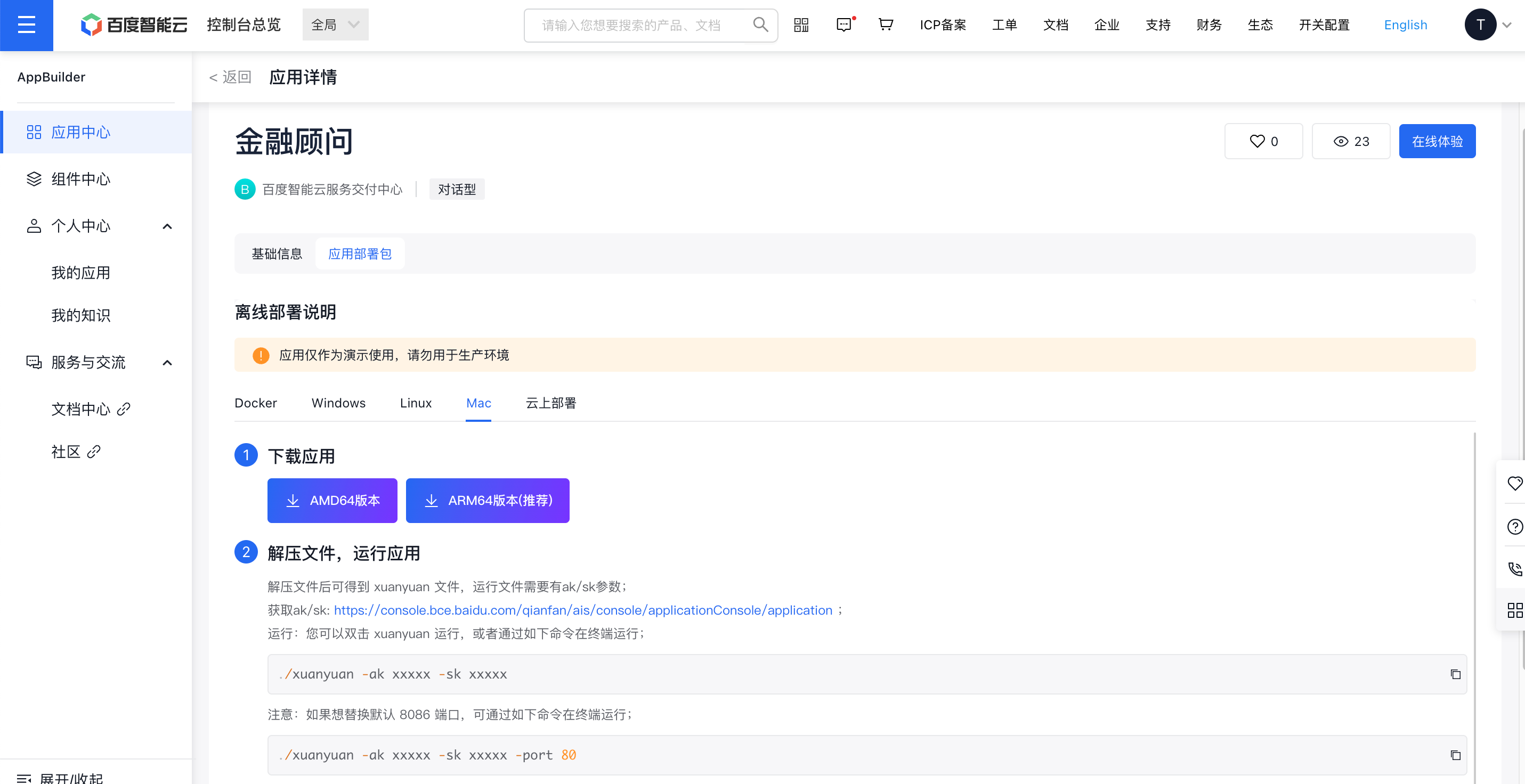
Task: Open 我的应用 in the sidebar
Action: coord(80,273)
